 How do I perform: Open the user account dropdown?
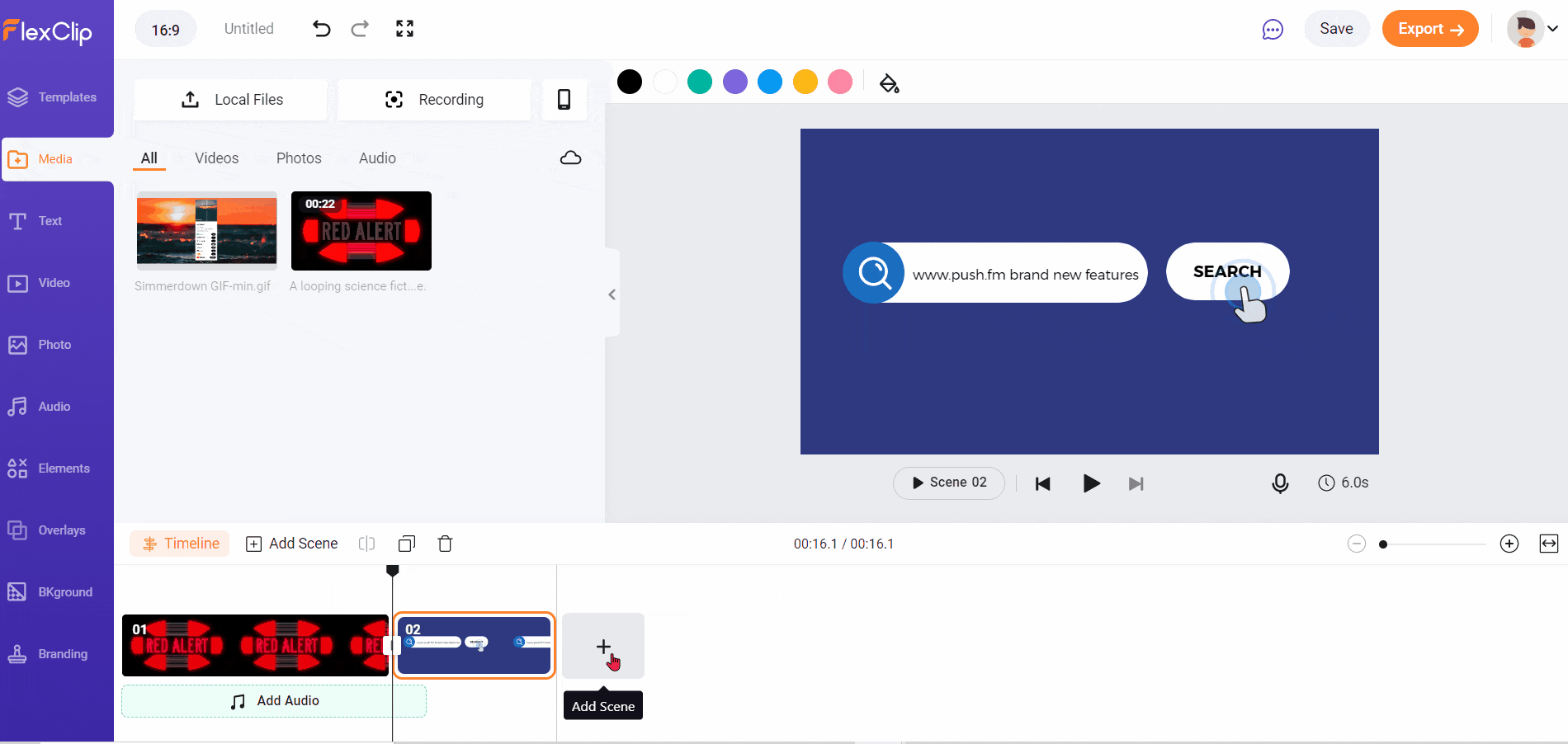coord(1533,29)
